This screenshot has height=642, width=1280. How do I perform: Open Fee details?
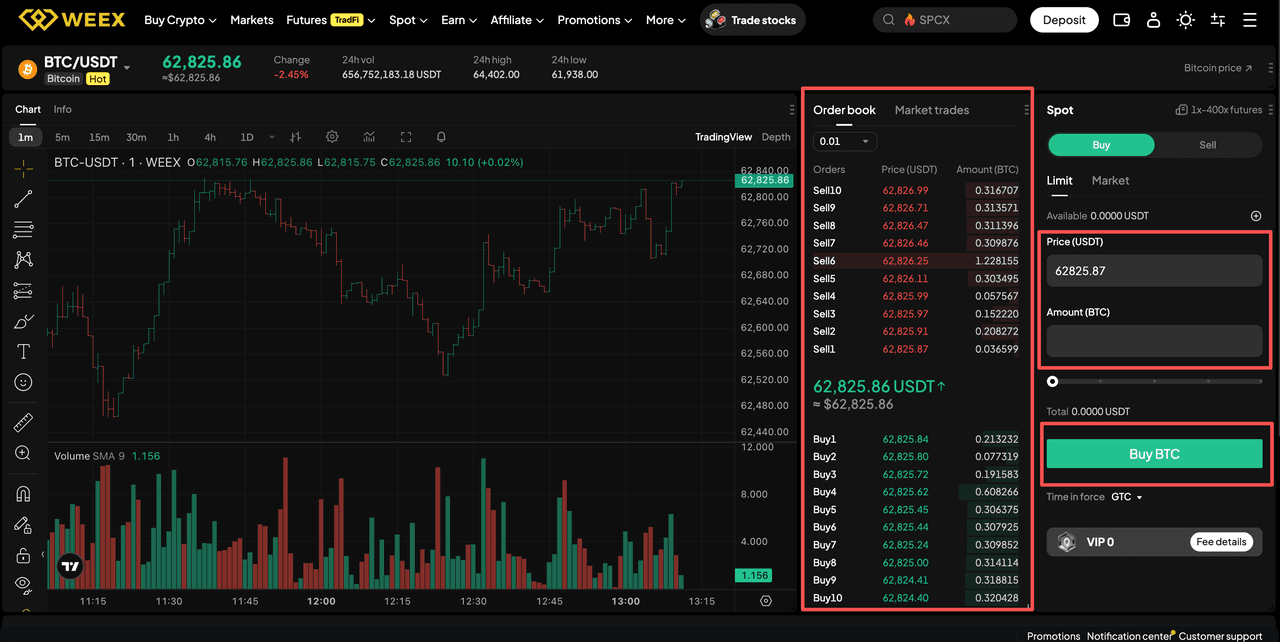point(1222,542)
